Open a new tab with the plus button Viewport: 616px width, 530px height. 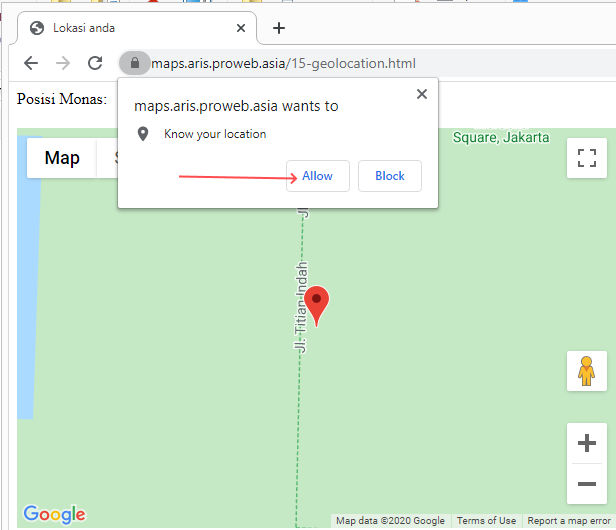(279, 28)
